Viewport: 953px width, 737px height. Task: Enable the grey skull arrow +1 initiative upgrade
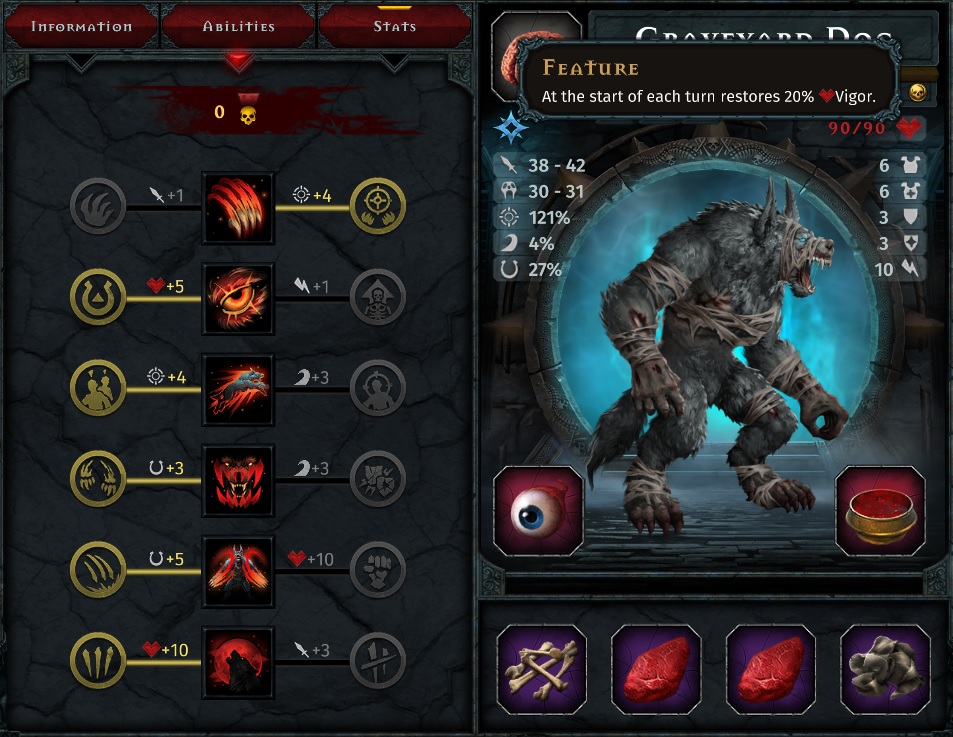click(378, 297)
